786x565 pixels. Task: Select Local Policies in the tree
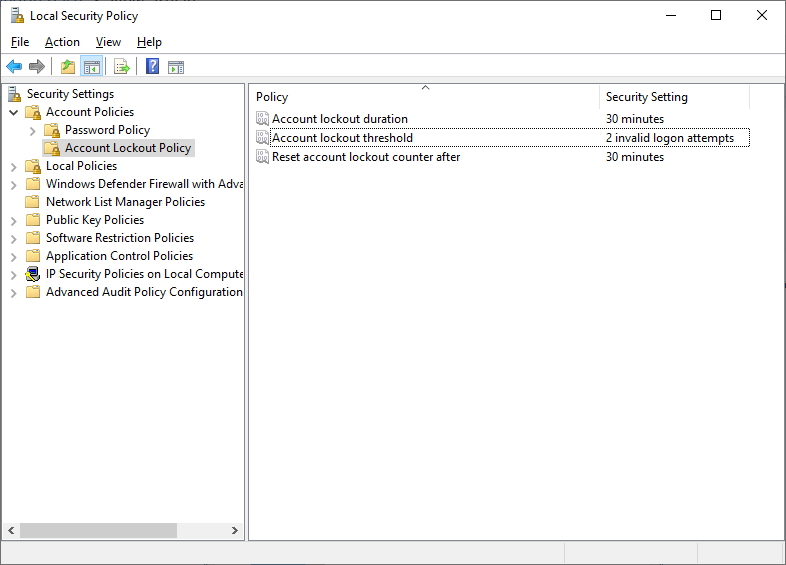tap(81, 166)
